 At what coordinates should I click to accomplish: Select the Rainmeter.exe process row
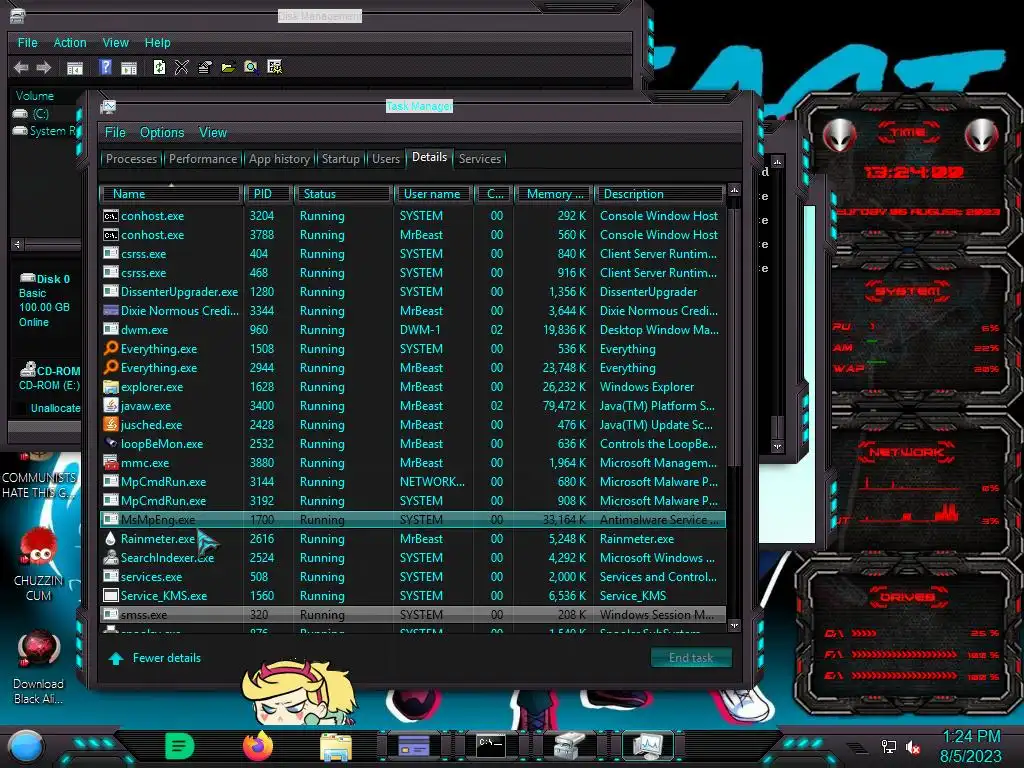click(x=413, y=539)
